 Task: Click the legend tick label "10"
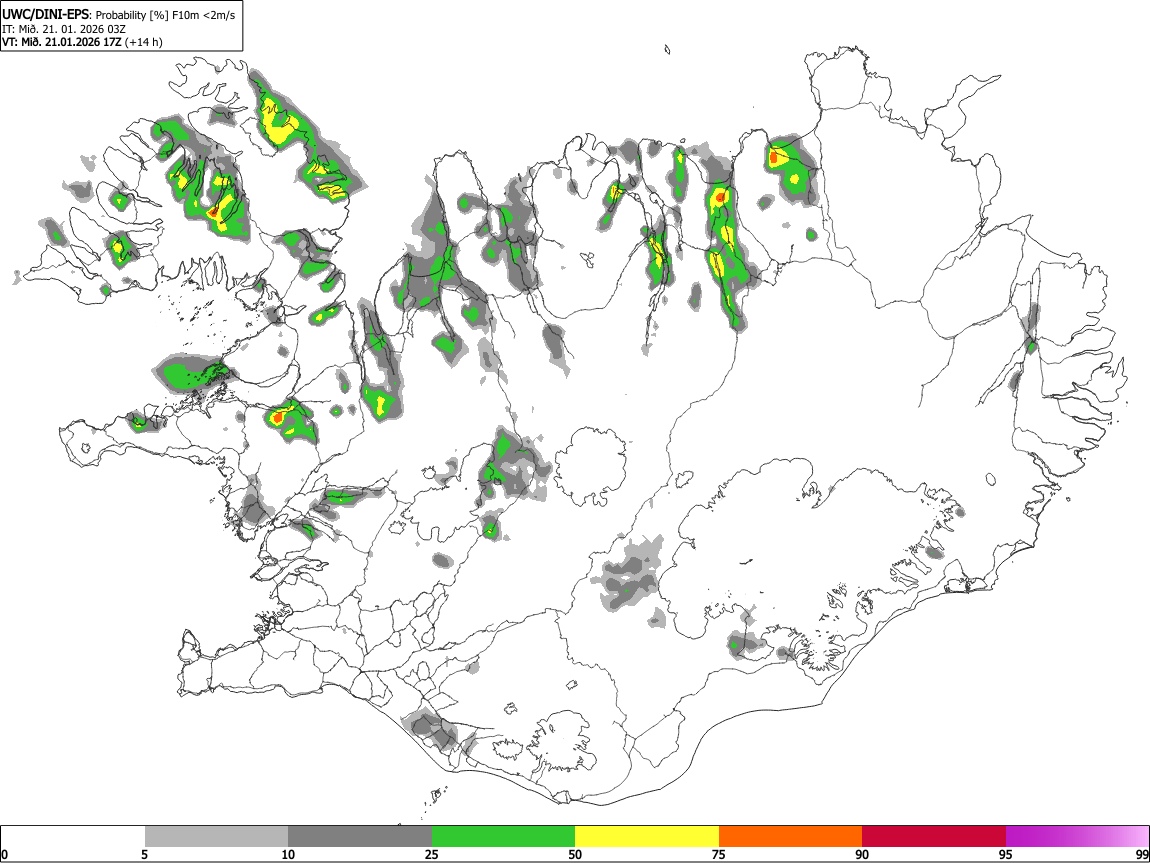click(x=288, y=854)
